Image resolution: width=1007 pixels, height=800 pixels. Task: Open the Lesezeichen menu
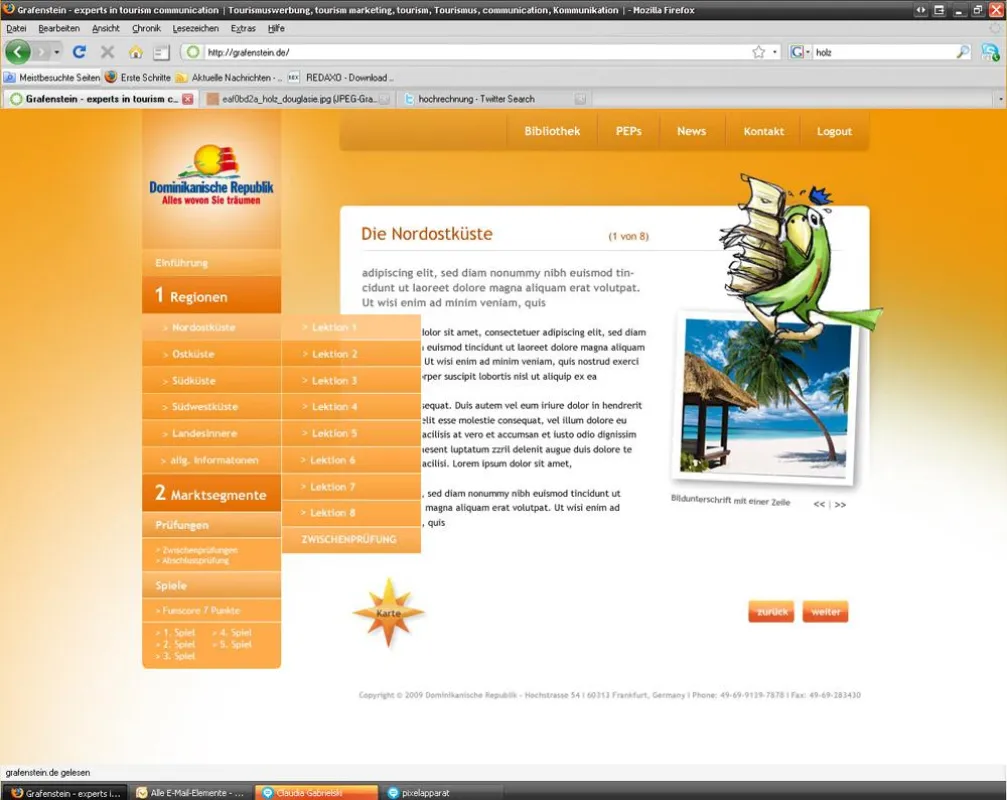195,28
